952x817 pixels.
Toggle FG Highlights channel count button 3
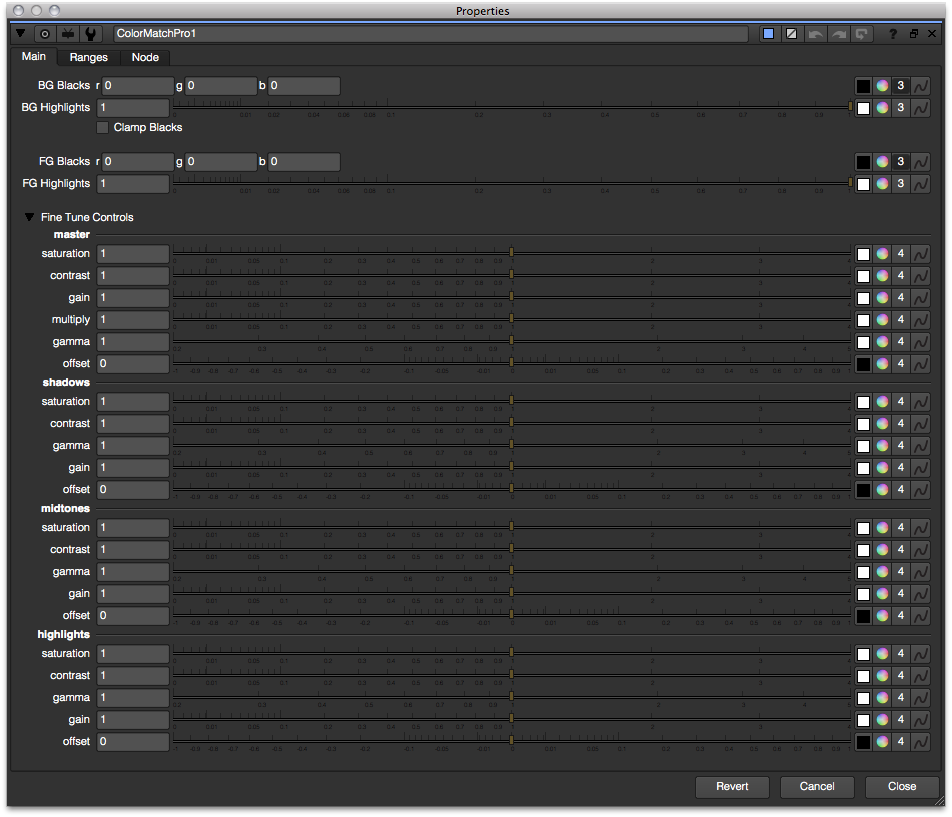(901, 183)
